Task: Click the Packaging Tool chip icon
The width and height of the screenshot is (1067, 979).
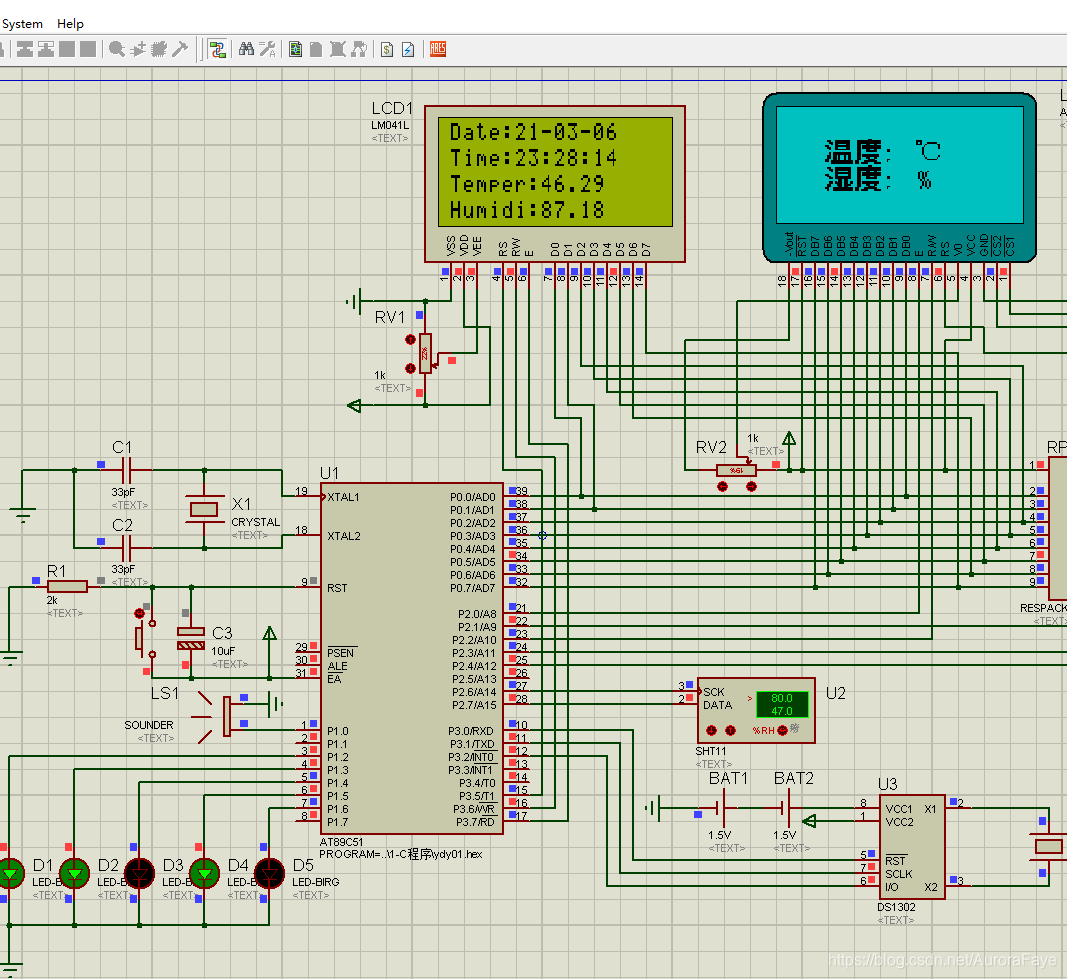Action: 159,49
